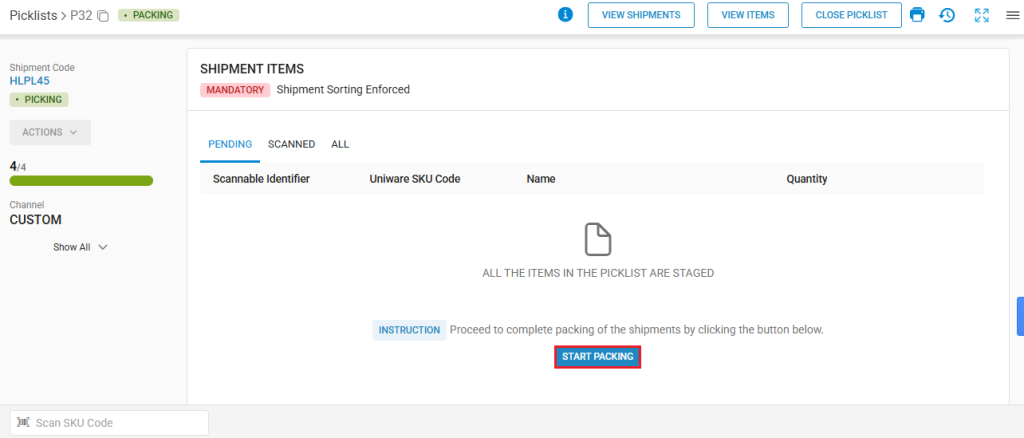
Task: Toggle fullscreen with the expand arrows icon
Action: tap(982, 15)
